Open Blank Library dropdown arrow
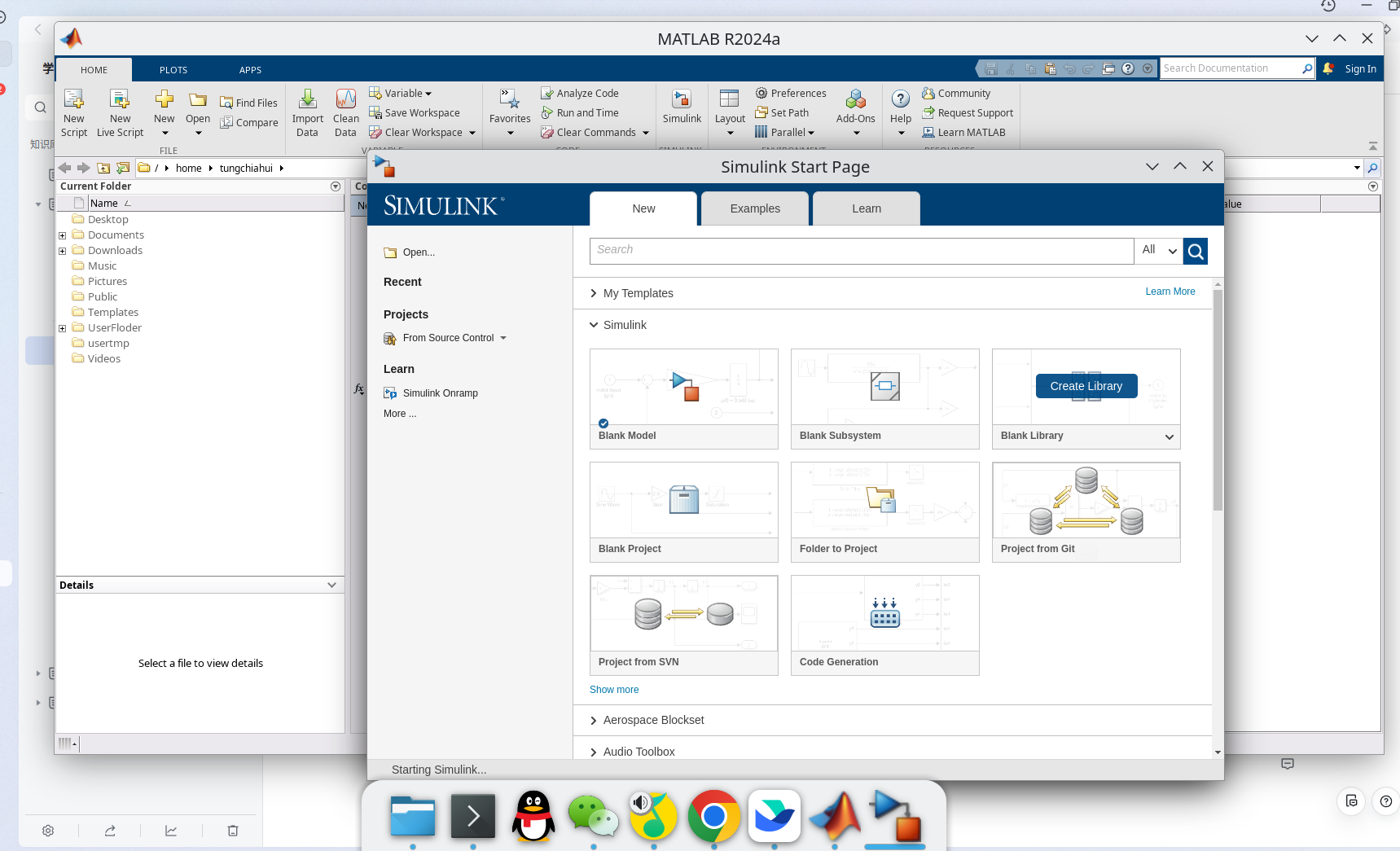 click(x=1170, y=436)
